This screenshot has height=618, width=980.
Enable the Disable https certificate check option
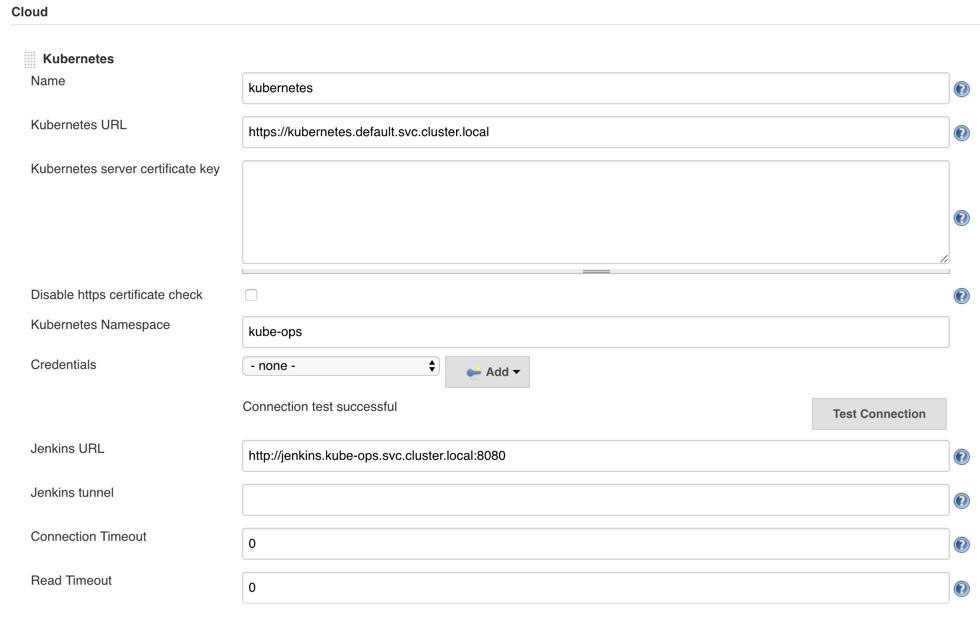pos(249,295)
